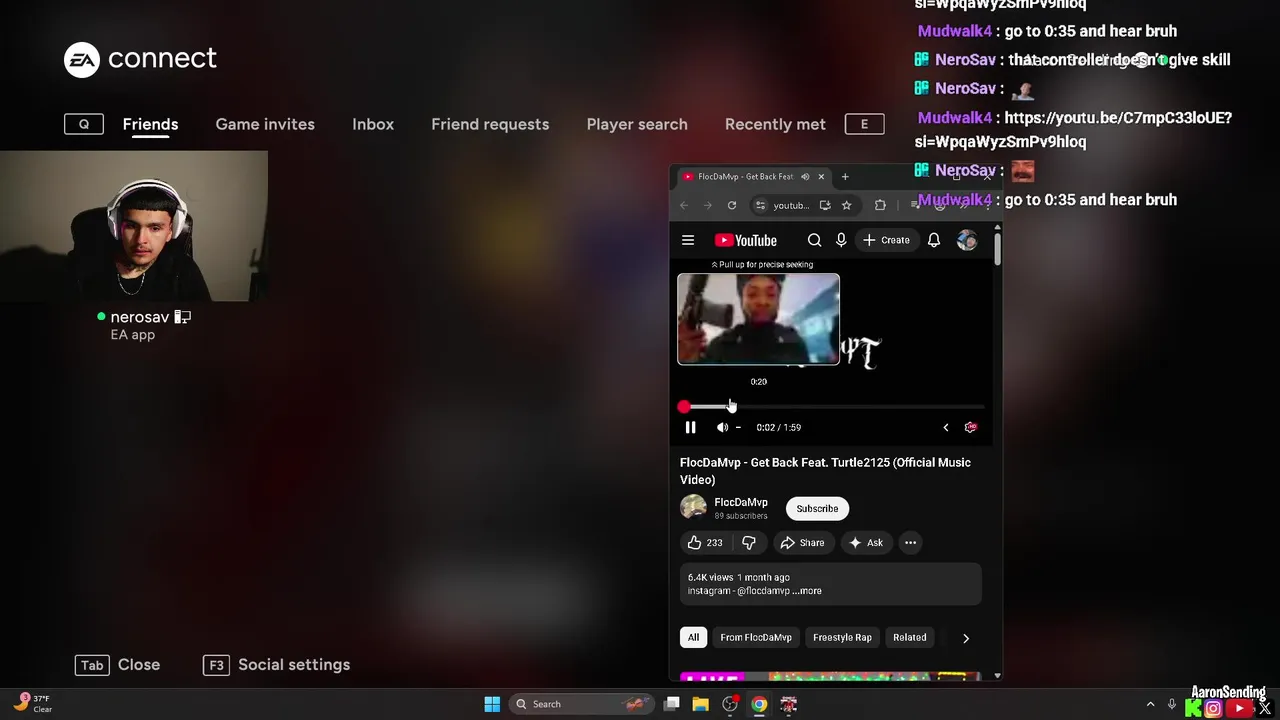This screenshot has height=720, width=1280.
Task: Open Player search tab
Action: (x=637, y=124)
